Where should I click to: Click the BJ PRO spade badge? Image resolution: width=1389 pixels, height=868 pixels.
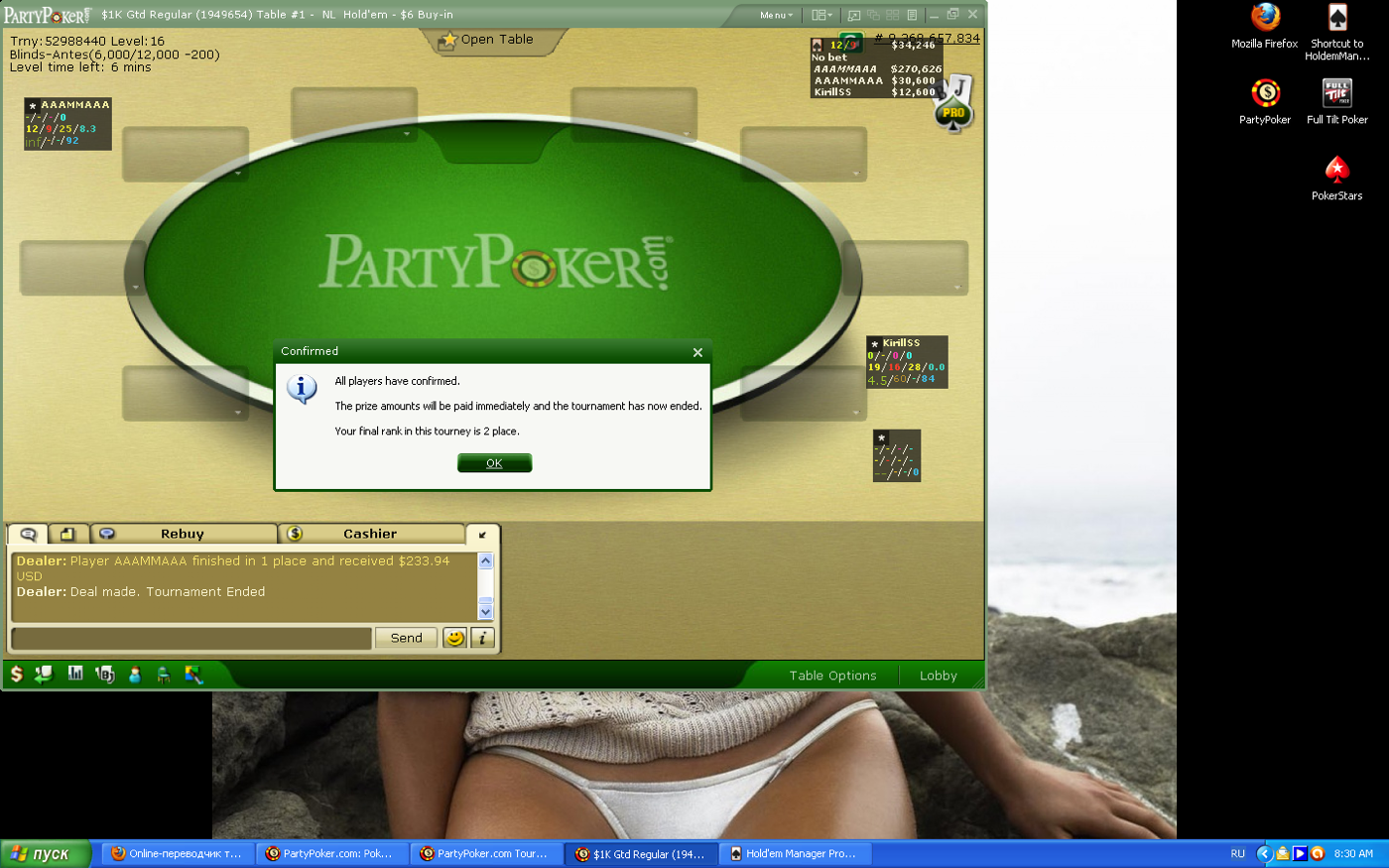click(x=953, y=103)
